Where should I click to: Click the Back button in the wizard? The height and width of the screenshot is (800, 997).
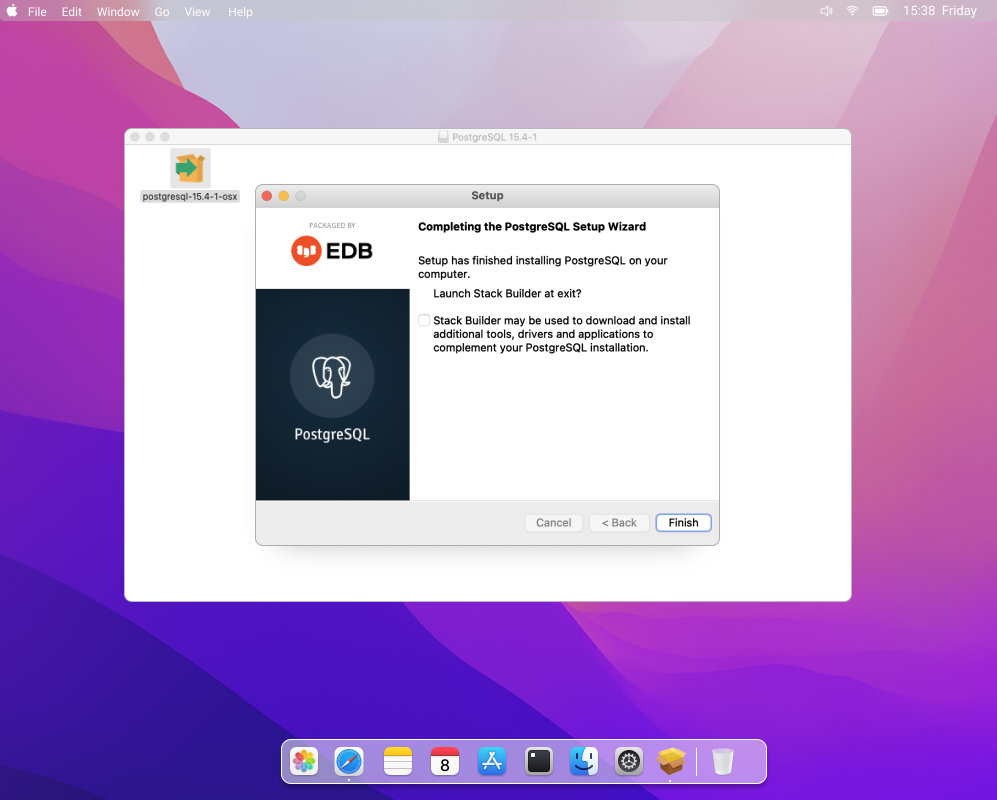point(618,522)
